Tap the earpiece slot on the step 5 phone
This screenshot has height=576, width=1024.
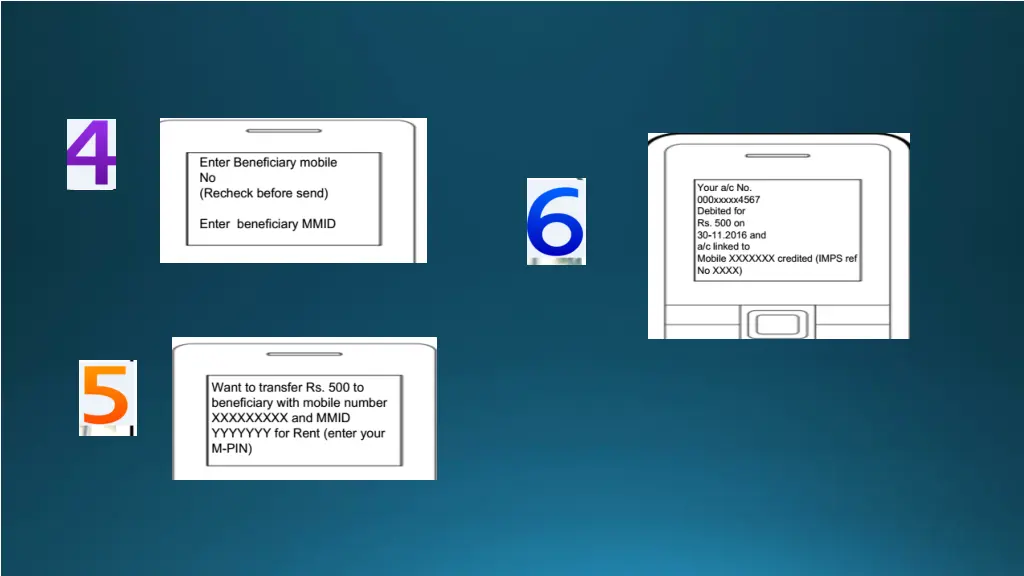(x=304, y=353)
